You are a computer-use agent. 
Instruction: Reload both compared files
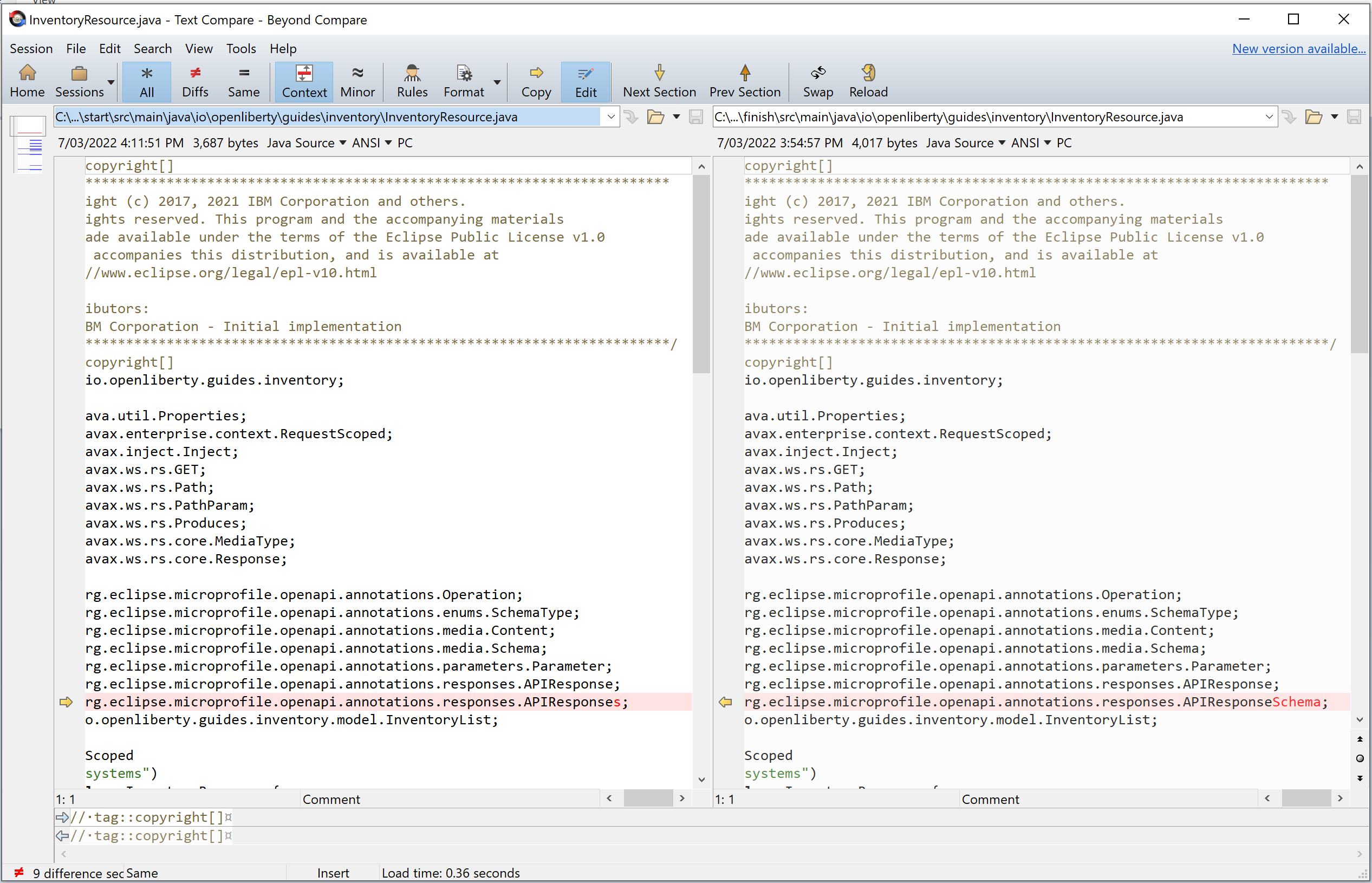point(868,80)
